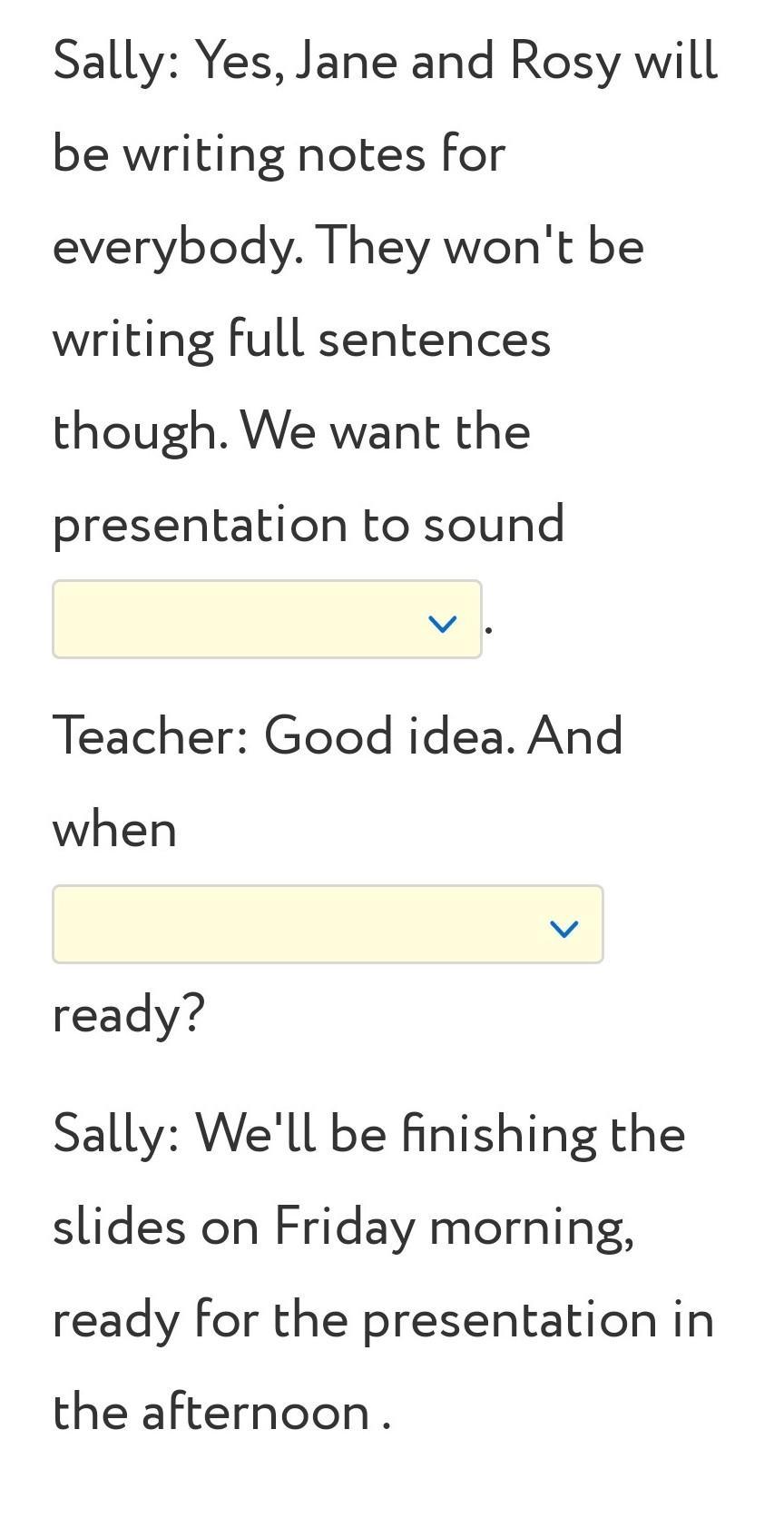Click the line "Sally: Yes, Jane and Rosy will"
Viewport: 784px width, 1528px height.
[x=386, y=63]
